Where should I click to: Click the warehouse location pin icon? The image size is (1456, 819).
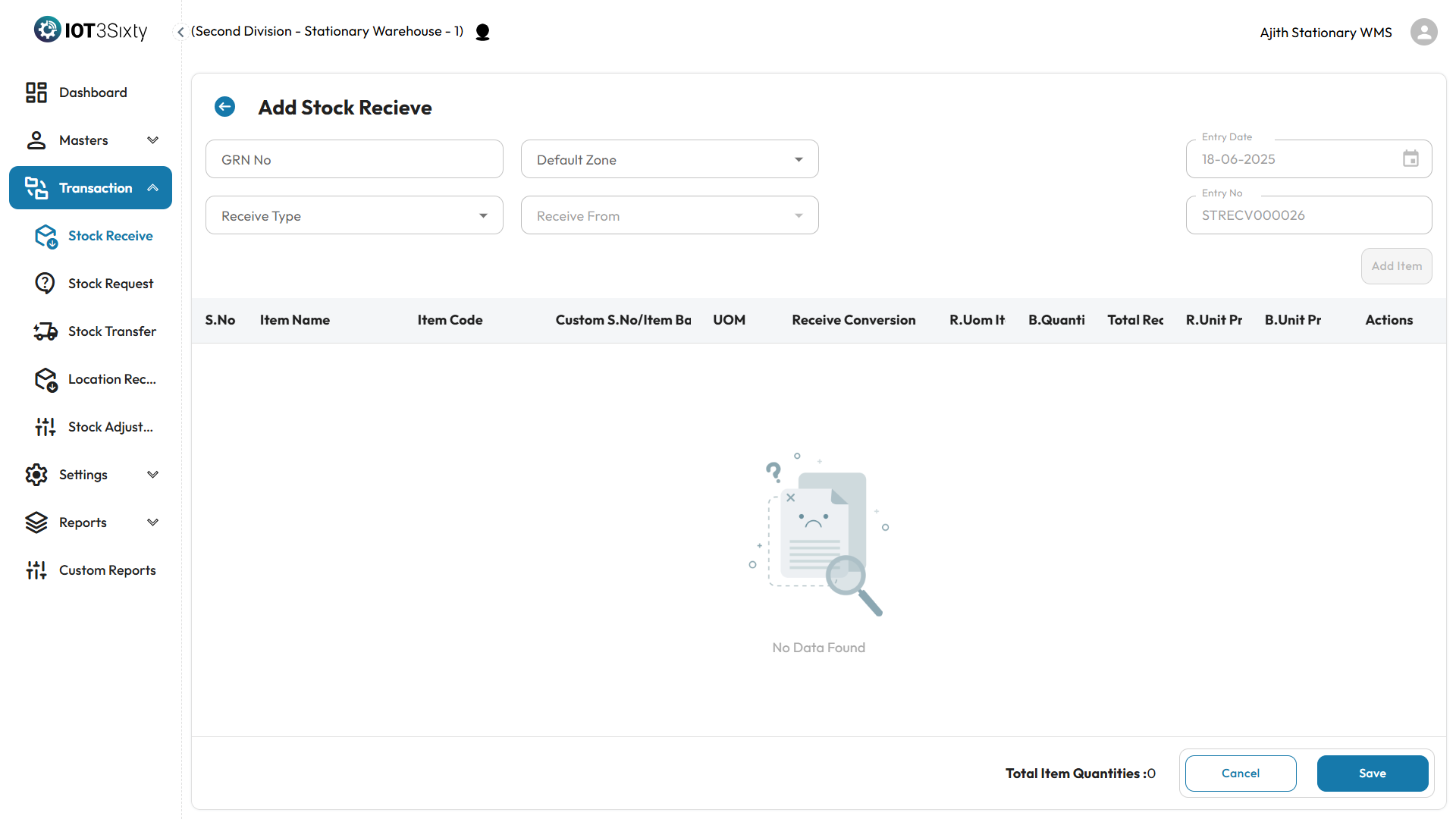(x=482, y=32)
